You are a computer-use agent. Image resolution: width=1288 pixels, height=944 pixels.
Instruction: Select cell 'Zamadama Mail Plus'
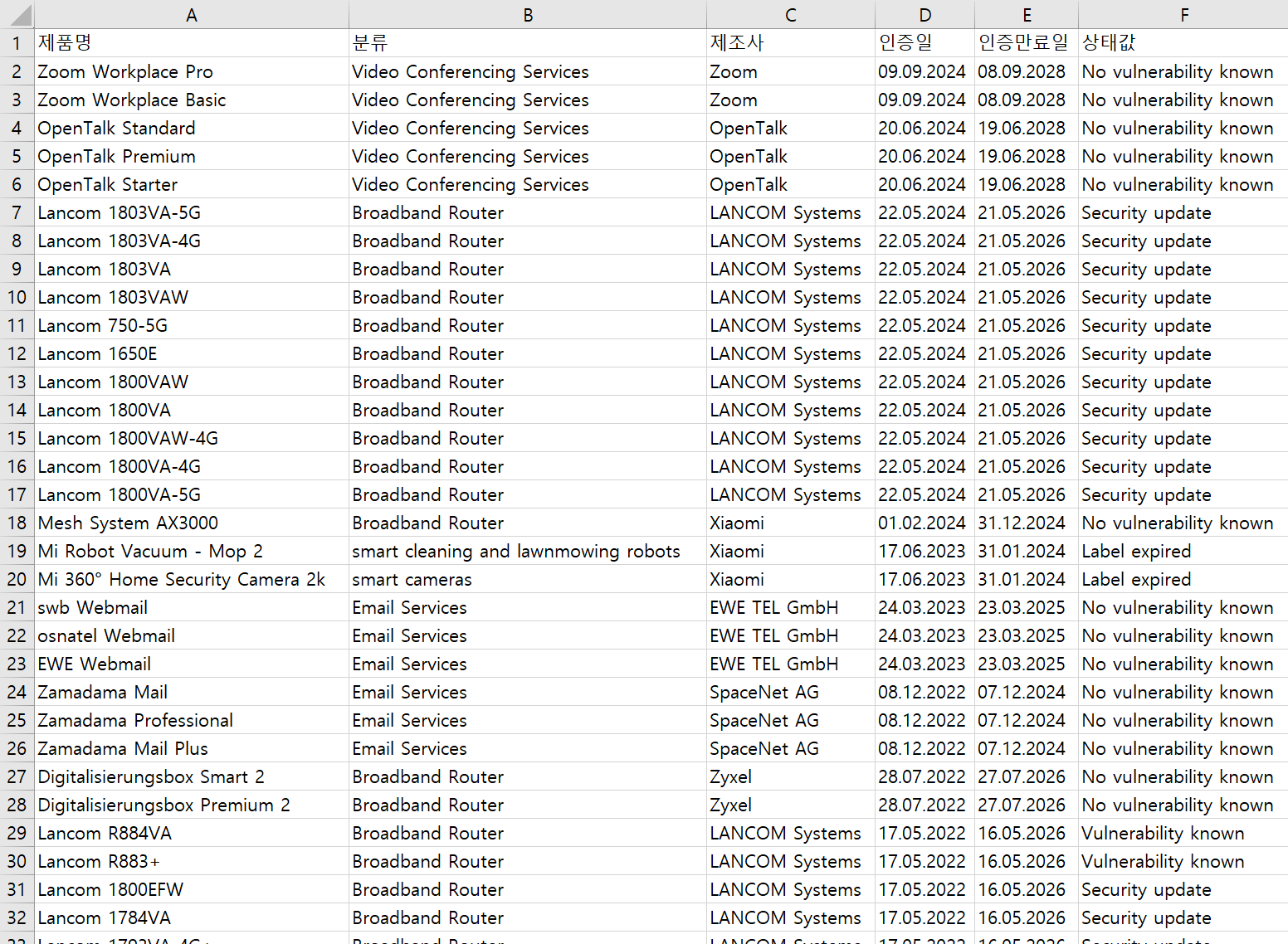pyautogui.click(x=192, y=748)
